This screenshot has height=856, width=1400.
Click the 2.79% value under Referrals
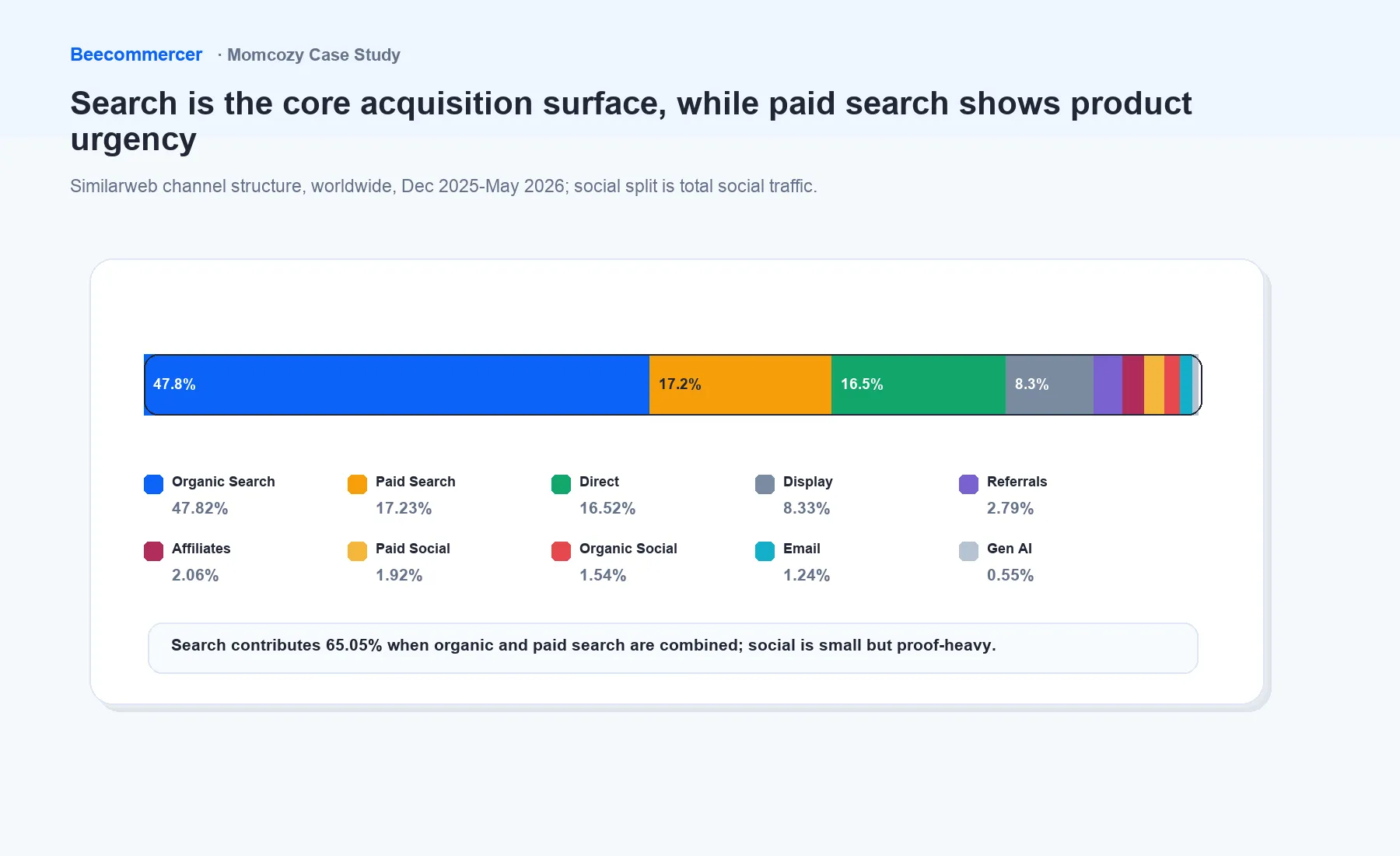[1010, 508]
